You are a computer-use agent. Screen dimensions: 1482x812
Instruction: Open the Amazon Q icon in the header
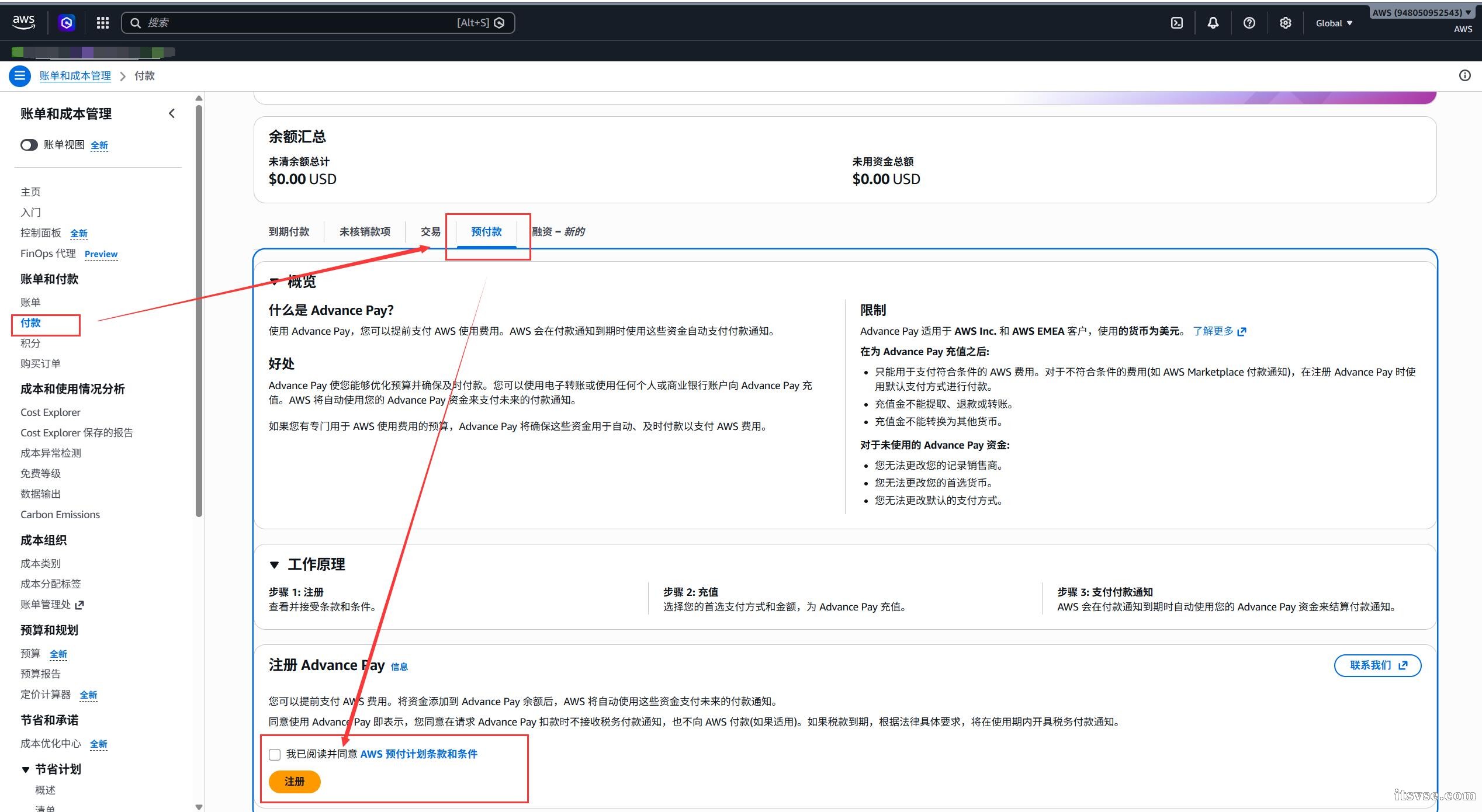[67, 23]
